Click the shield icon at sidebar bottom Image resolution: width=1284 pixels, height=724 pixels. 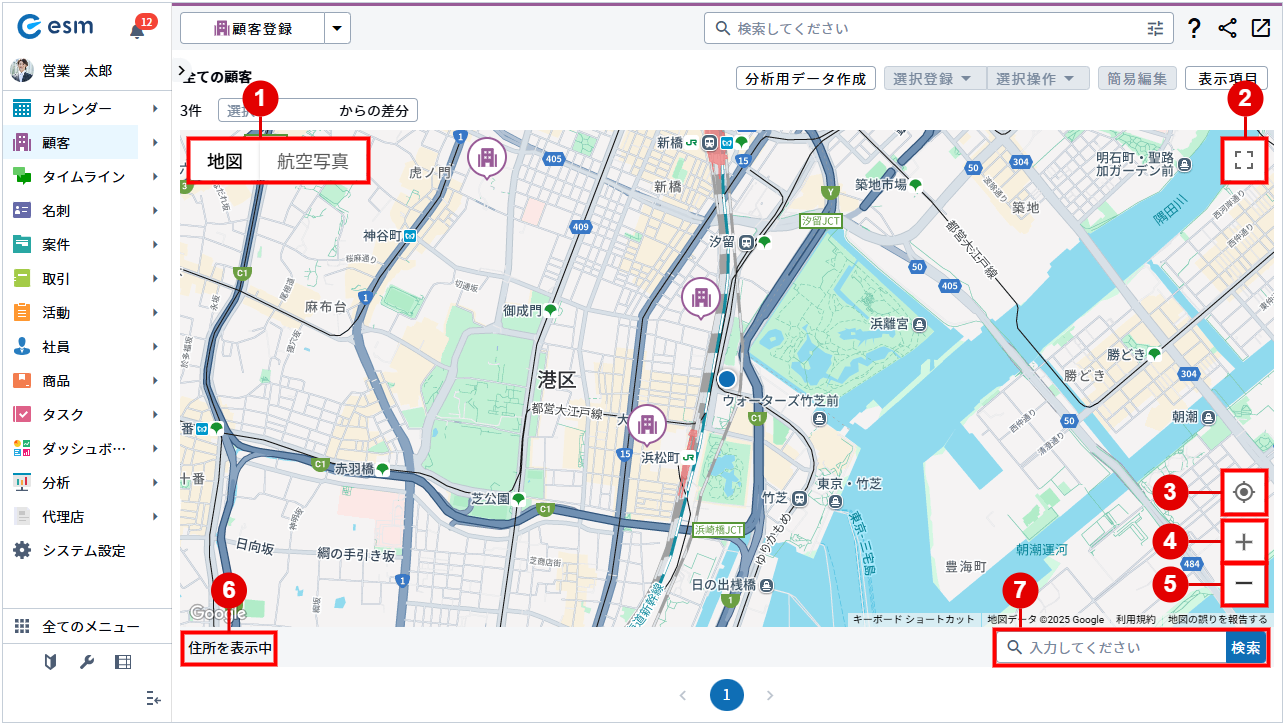click(51, 661)
